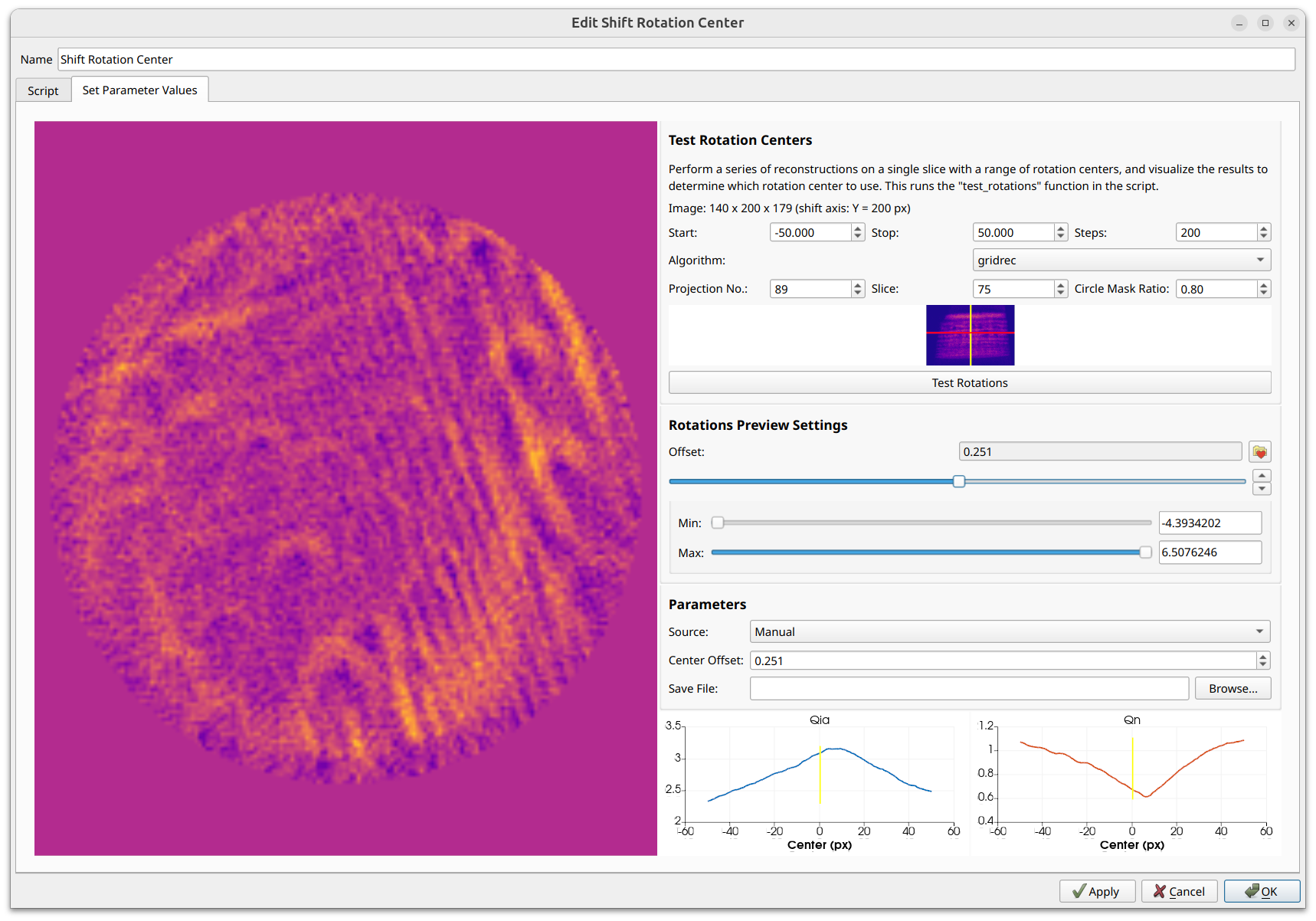Click the Projection No. field
This screenshot has height=921, width=1316.
click(x=810, y=289)
